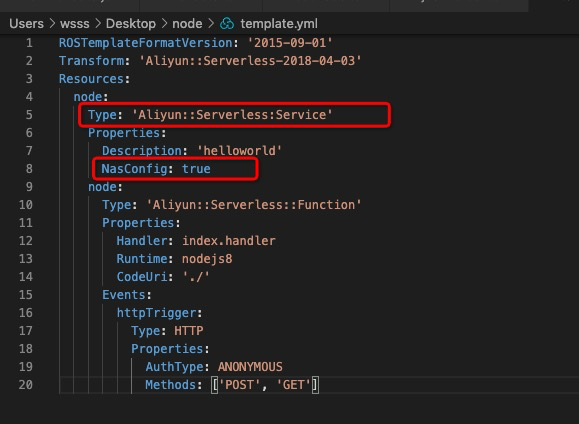Viewport: 579px width, 424px height.
Task: Click the './' CodeUri value
Action: (196, 277)
